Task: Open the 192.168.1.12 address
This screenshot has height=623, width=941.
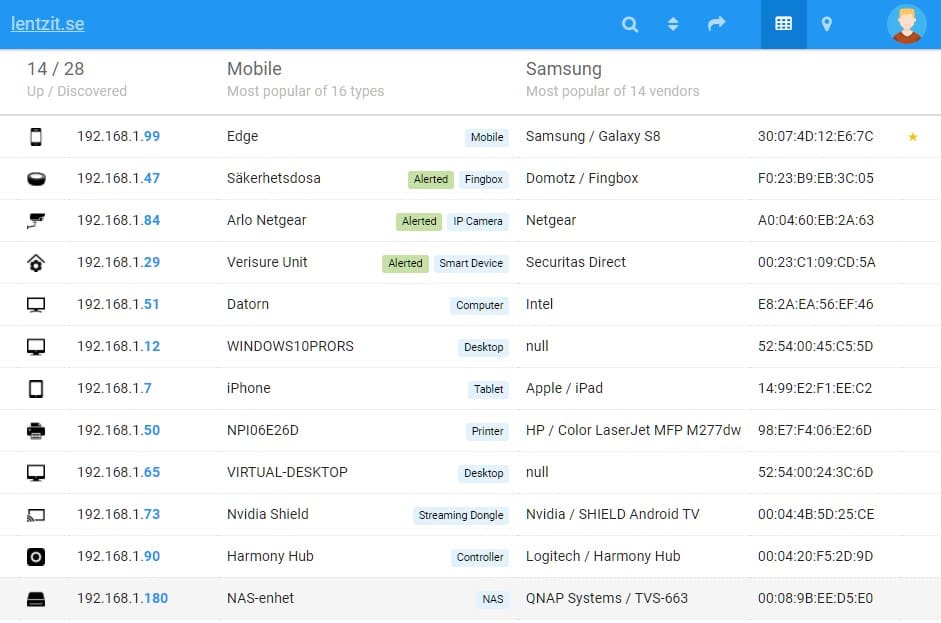Action: coord(118,346)
